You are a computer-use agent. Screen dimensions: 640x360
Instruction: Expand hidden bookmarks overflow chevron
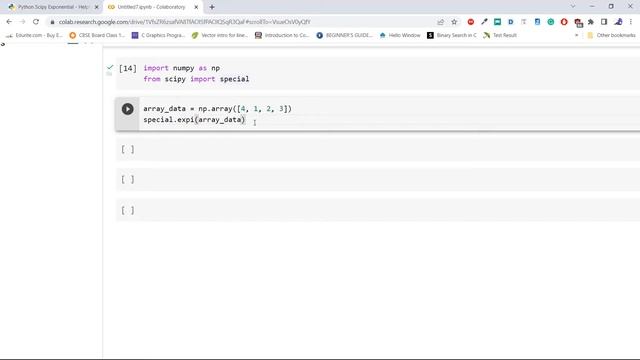pos(576,35)
